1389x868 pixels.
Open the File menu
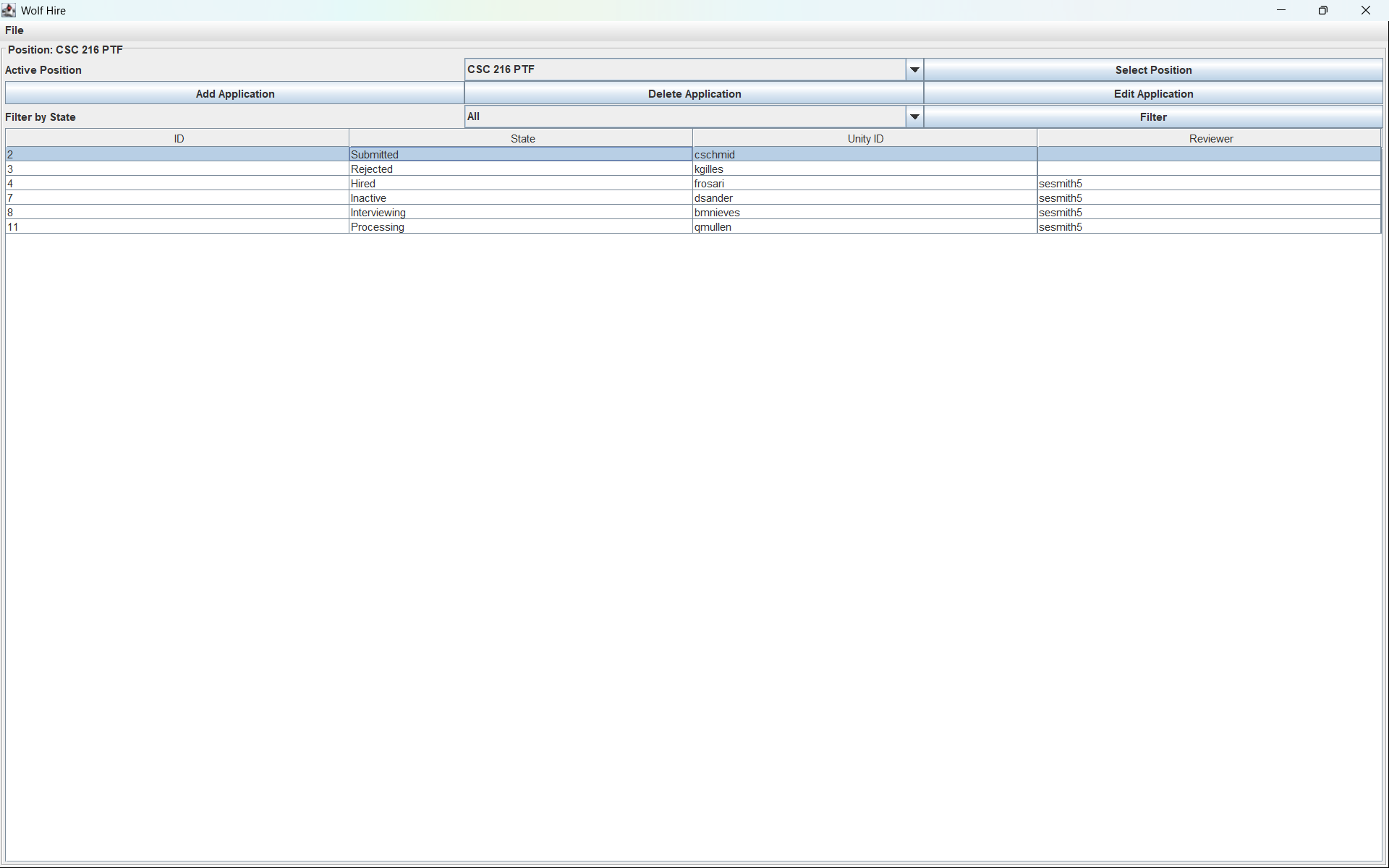point(14,30)
